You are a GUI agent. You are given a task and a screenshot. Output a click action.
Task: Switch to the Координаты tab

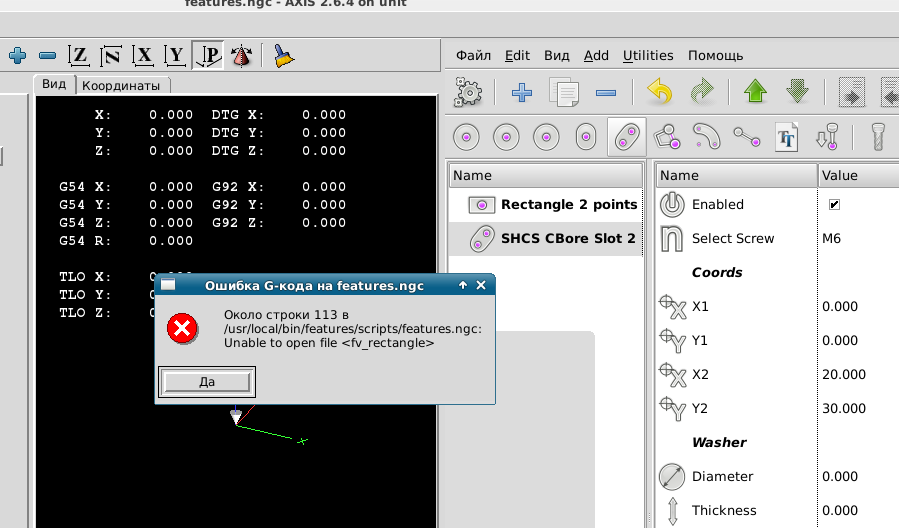coord(121,85)
